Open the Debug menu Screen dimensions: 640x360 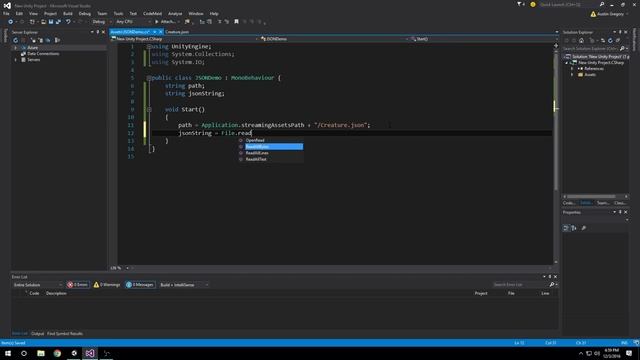[x=85, y=13]
